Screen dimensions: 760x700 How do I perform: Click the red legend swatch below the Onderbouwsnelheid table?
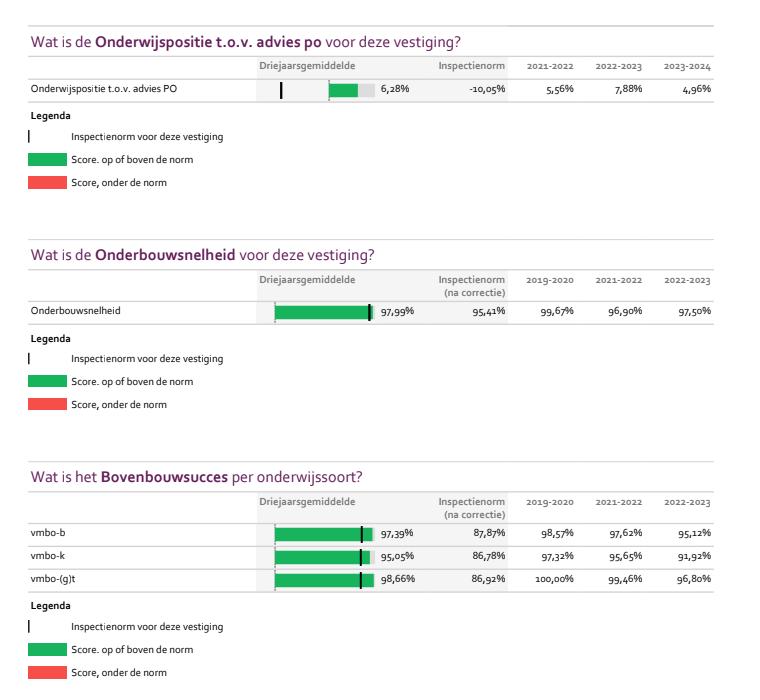(x=47, y=404)
